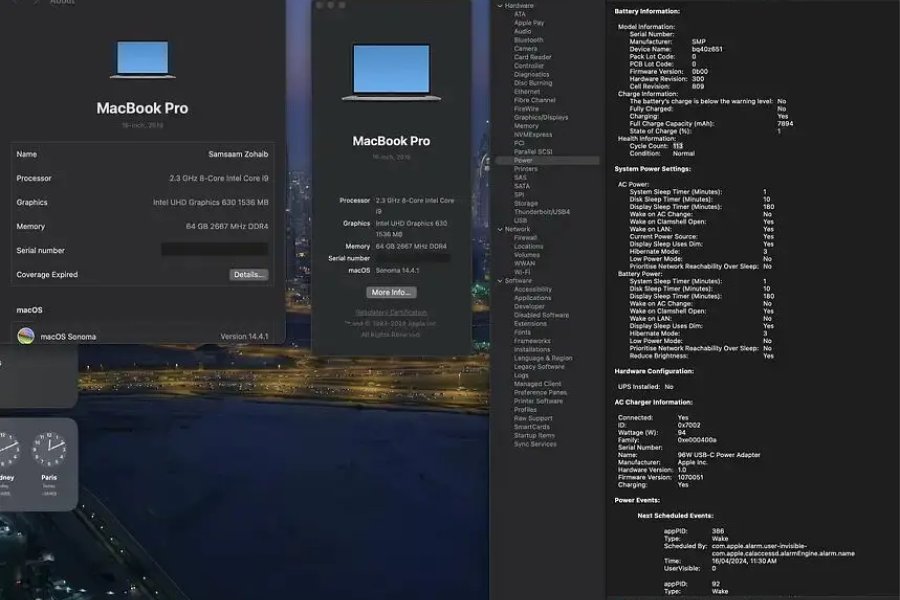Select Legacy Software in the sidebar

[x=539, y=367]
